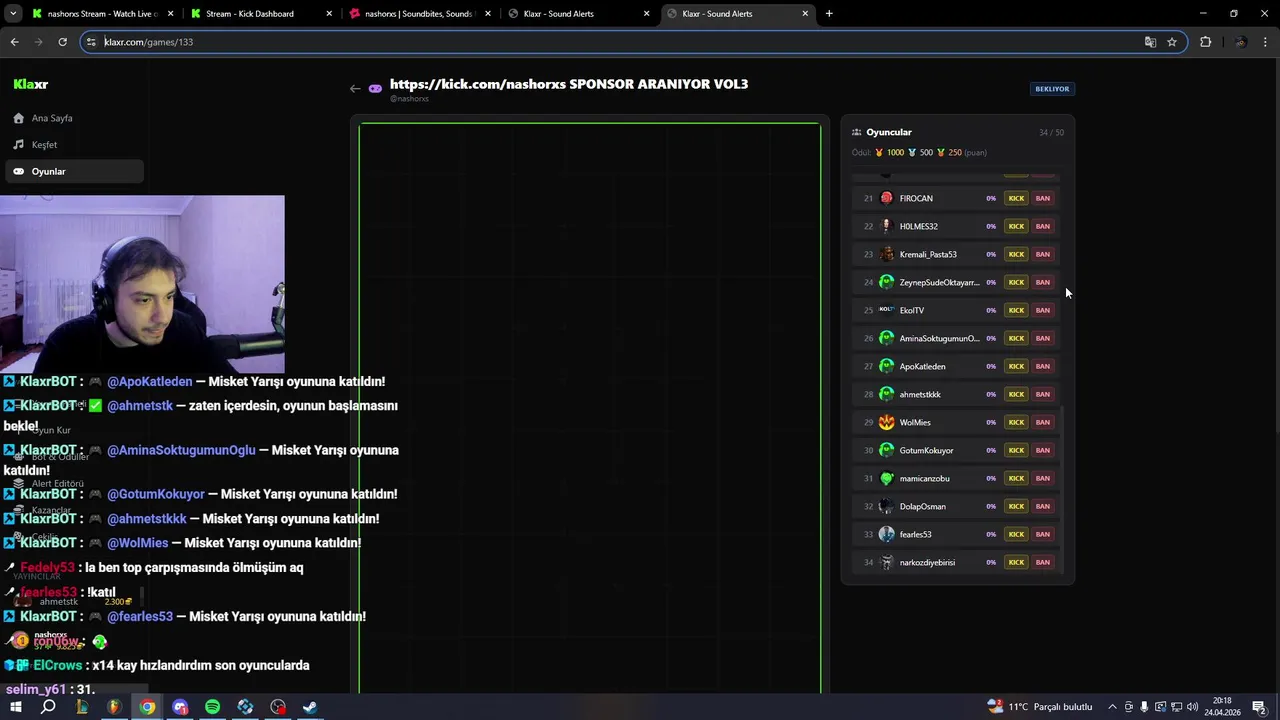Kick player narkozdiyebirisi
The image size is (1280, 720).
(x=1016, y=562)
